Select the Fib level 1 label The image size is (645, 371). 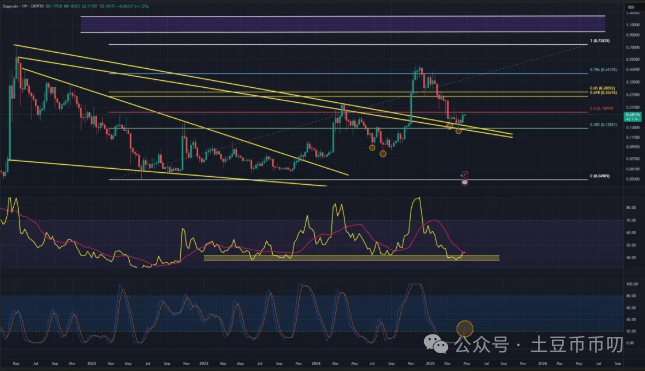600,41
